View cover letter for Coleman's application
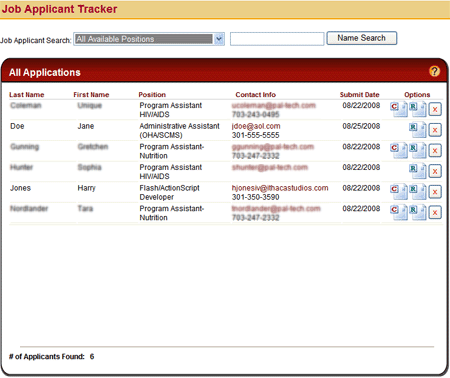This screenshot has width=450, height=378. pos(399,109)
